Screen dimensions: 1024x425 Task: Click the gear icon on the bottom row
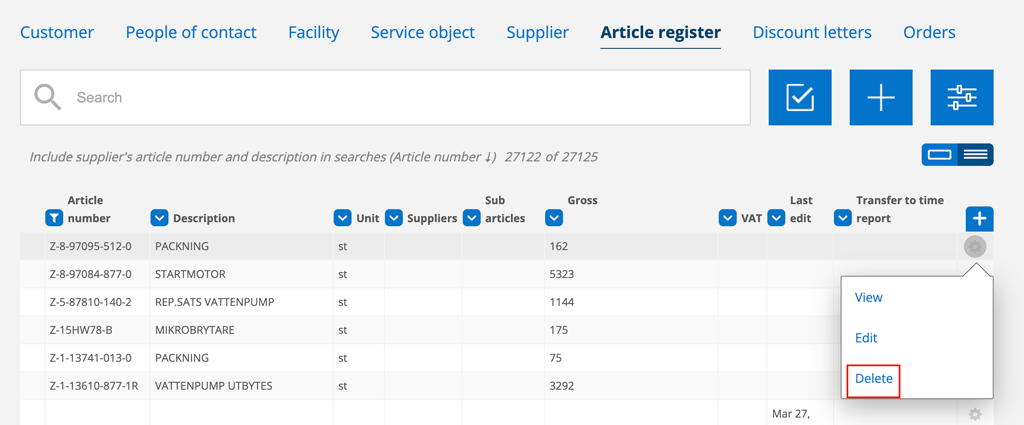tap(975, 414)
